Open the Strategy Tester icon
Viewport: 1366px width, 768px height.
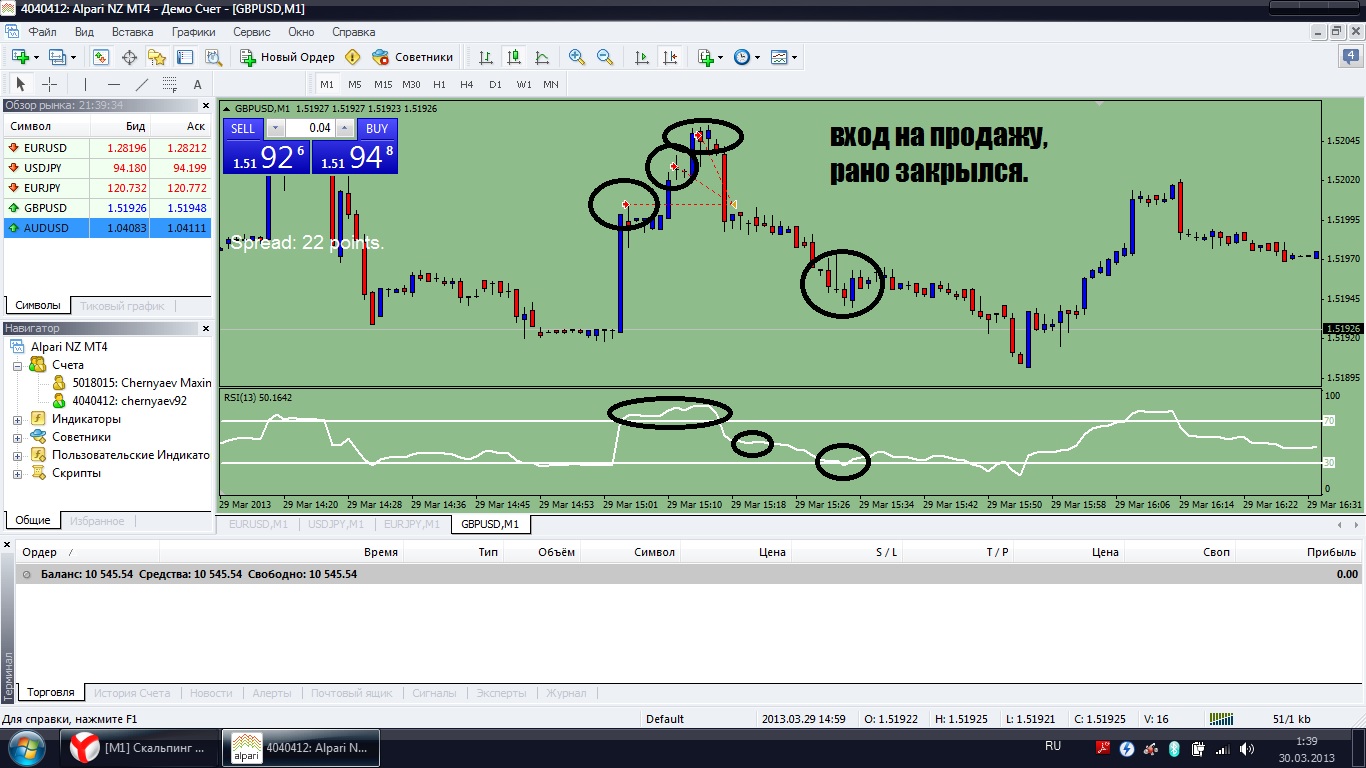(x=213, y=57)
